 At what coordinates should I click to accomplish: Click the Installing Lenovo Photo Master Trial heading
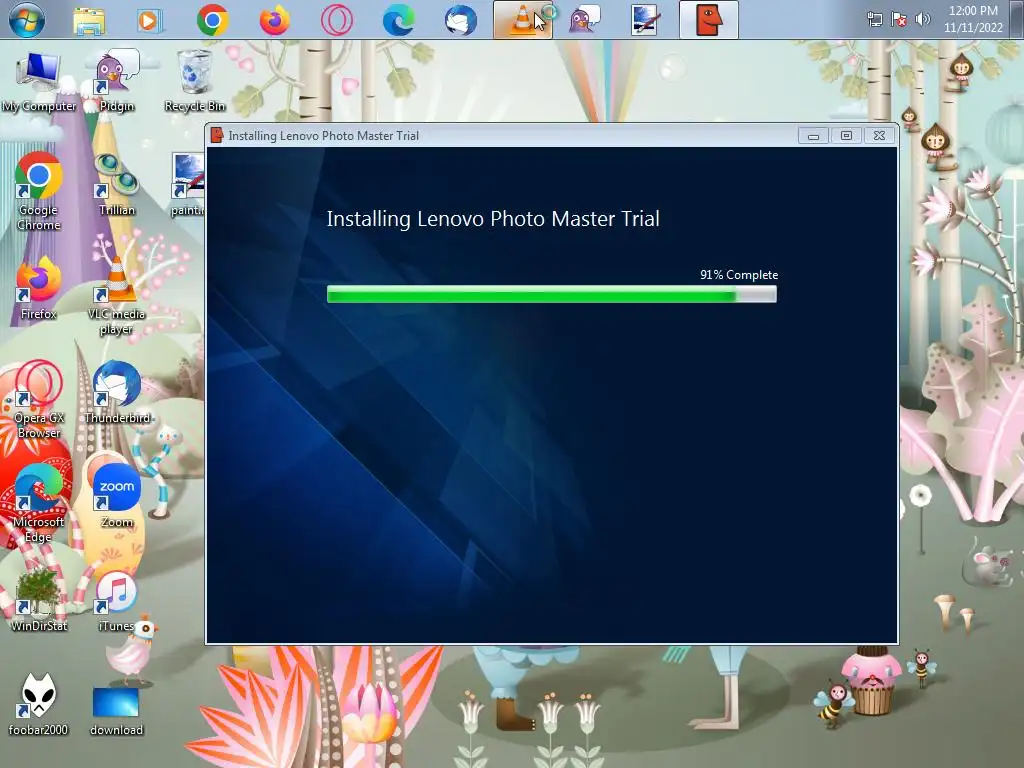tap(493, 218)
